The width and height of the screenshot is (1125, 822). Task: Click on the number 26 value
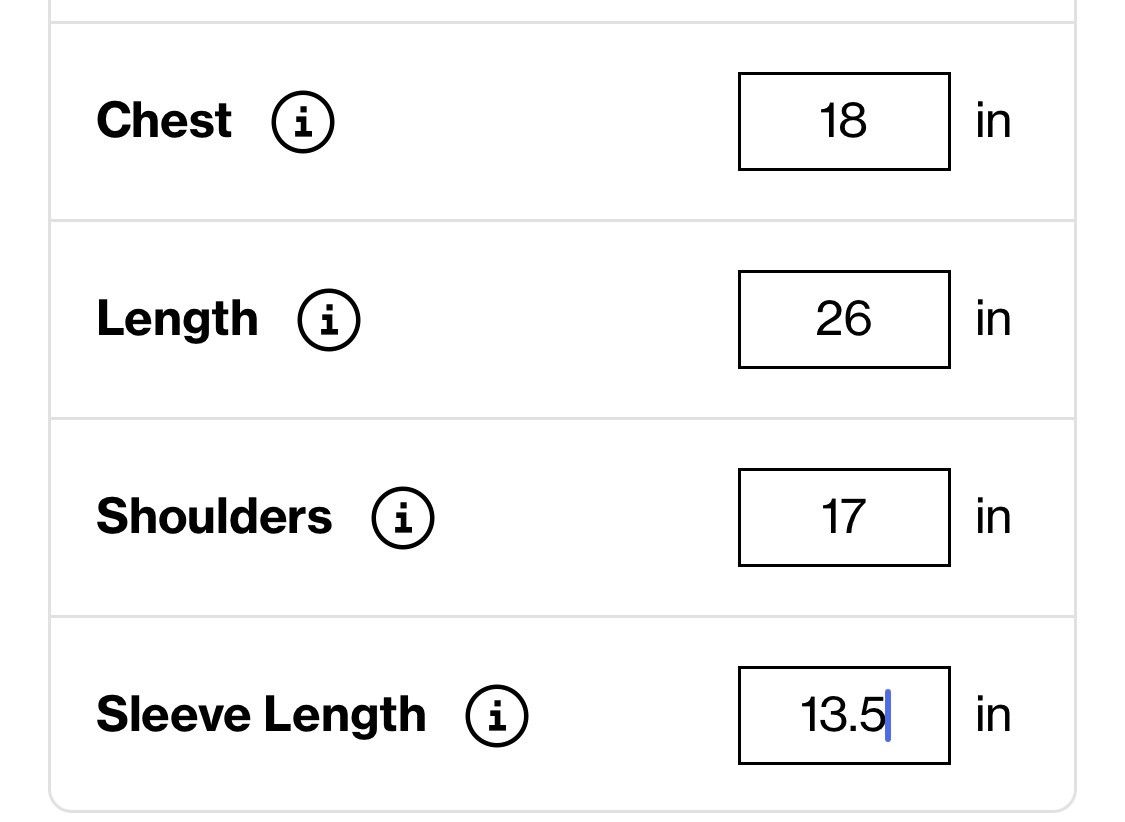(844, 319)
